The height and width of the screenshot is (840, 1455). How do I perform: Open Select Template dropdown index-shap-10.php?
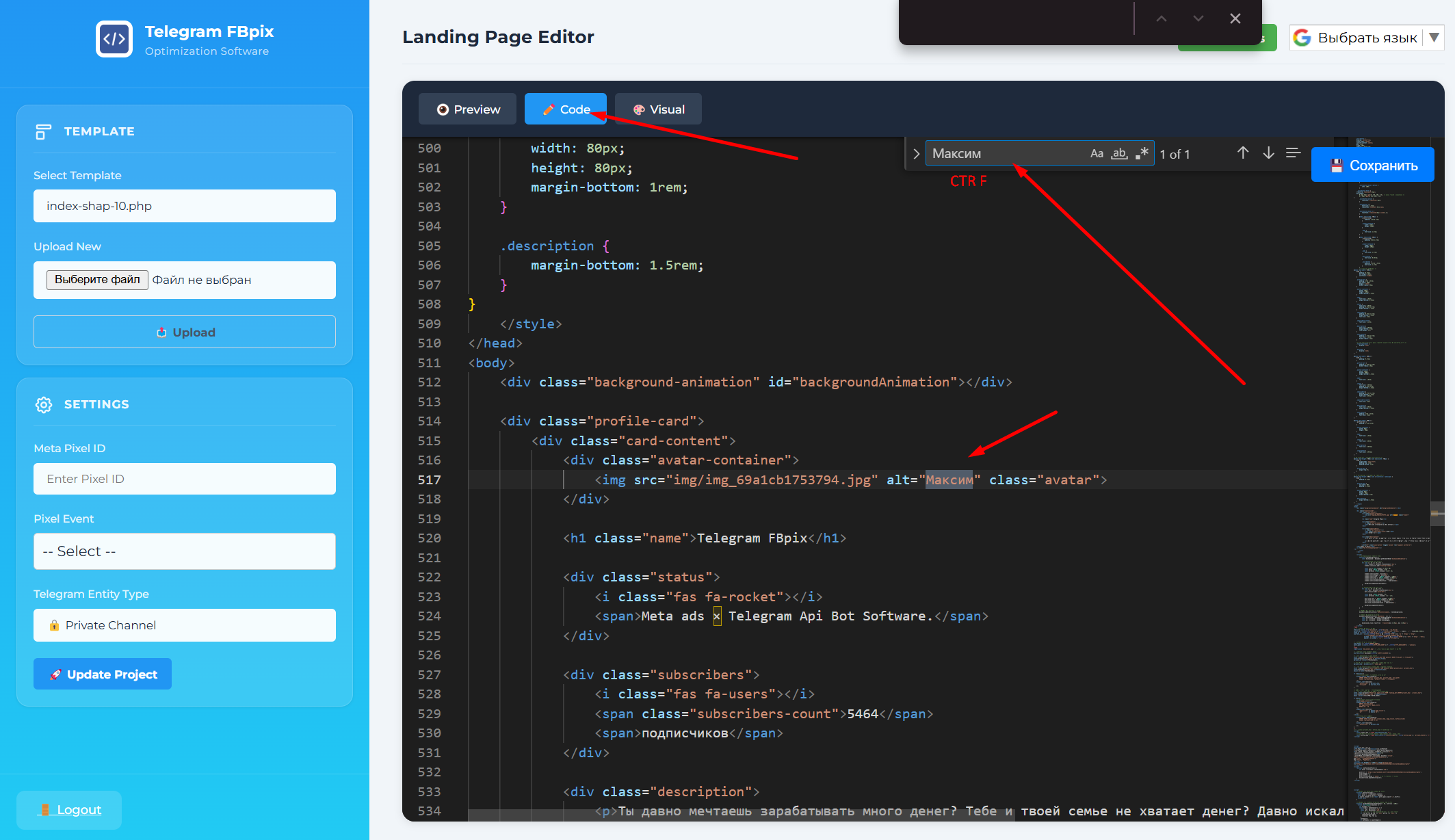coord(185,206)
